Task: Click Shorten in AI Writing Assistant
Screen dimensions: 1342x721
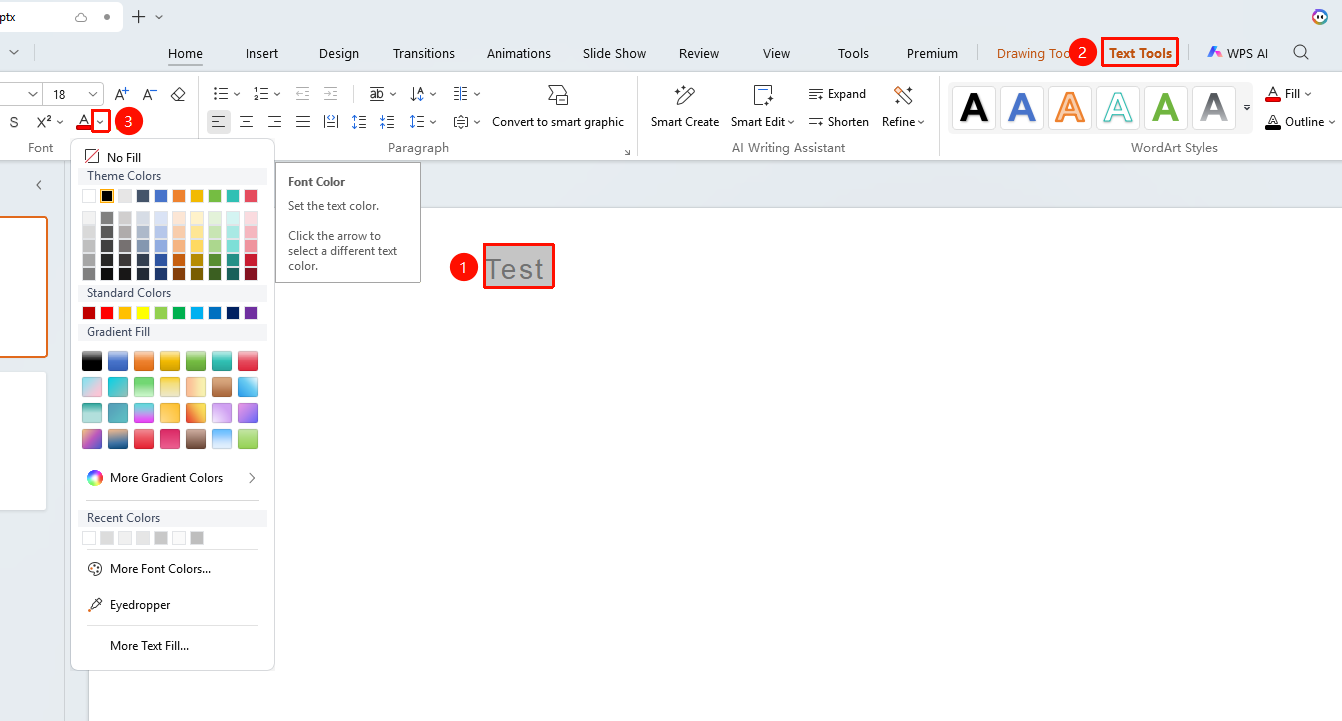Action: pos(838,122)
